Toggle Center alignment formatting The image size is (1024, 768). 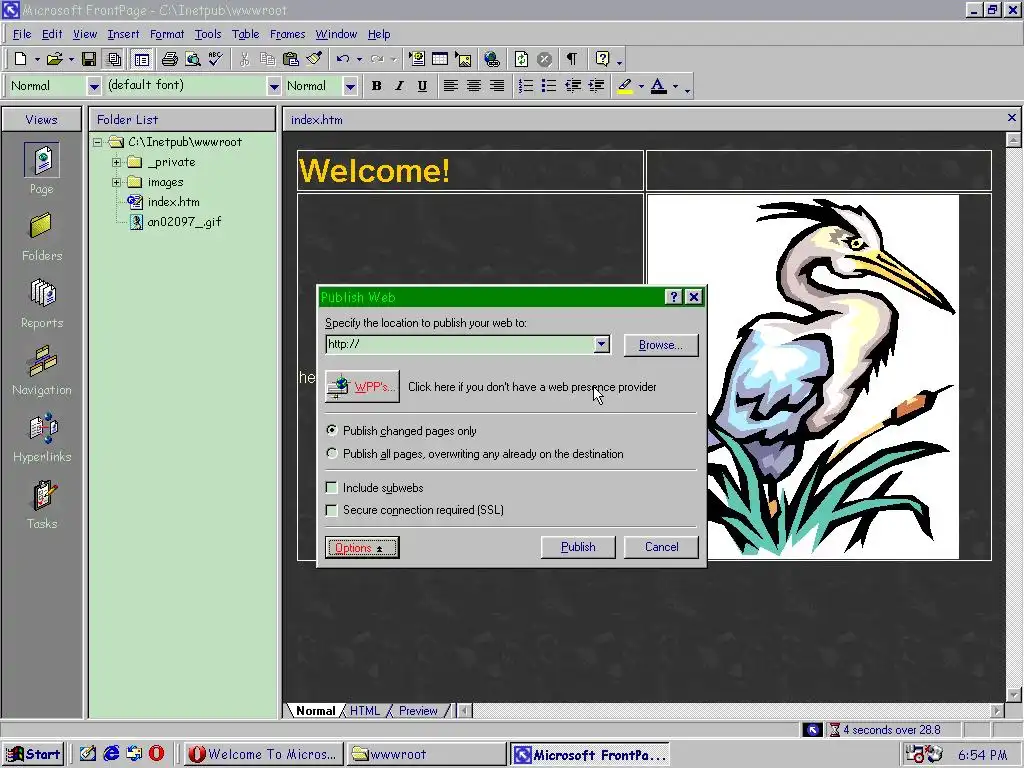[x=473, y=86]
